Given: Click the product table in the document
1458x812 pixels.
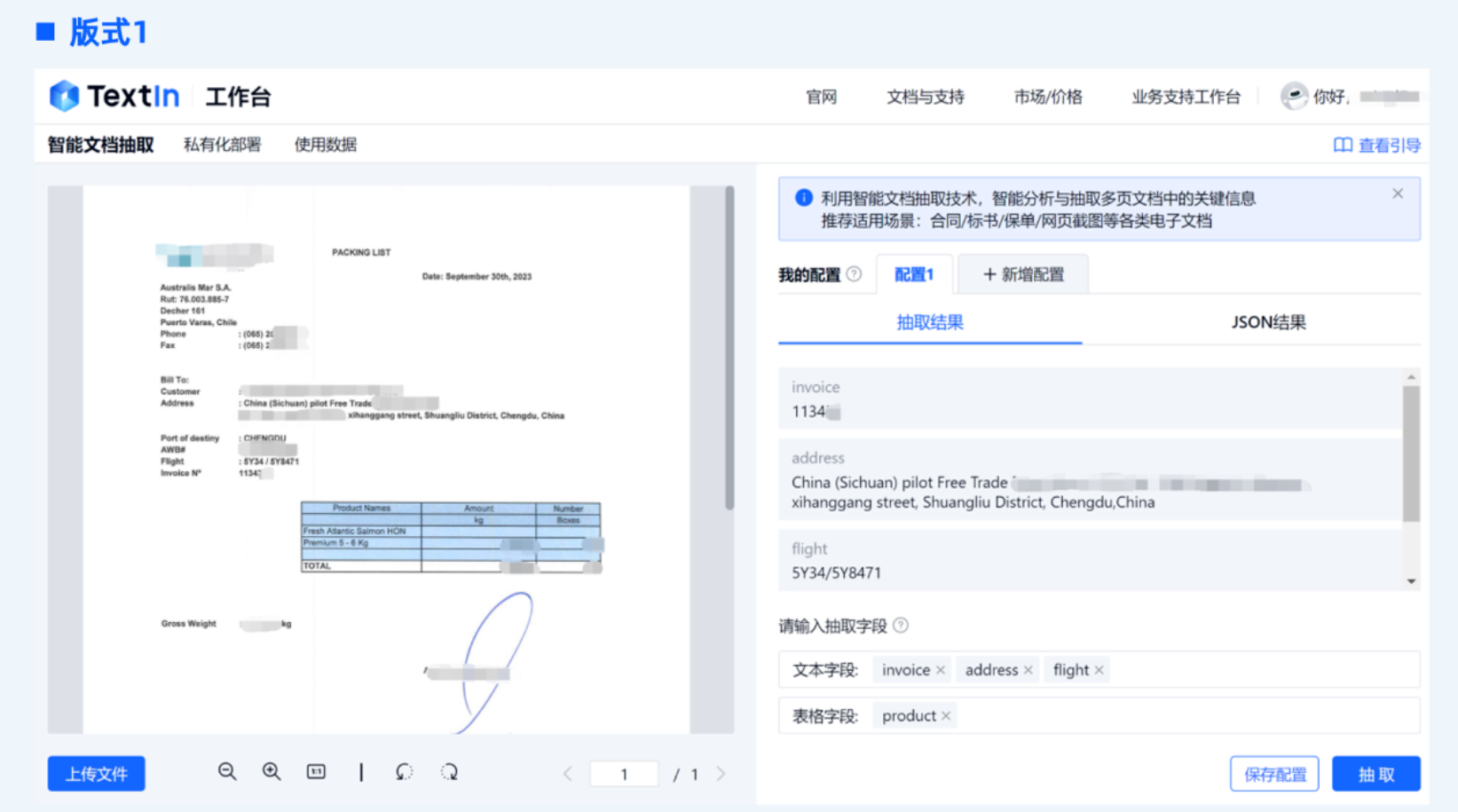Looking at the screenshot, I should (x=451, y=537).
